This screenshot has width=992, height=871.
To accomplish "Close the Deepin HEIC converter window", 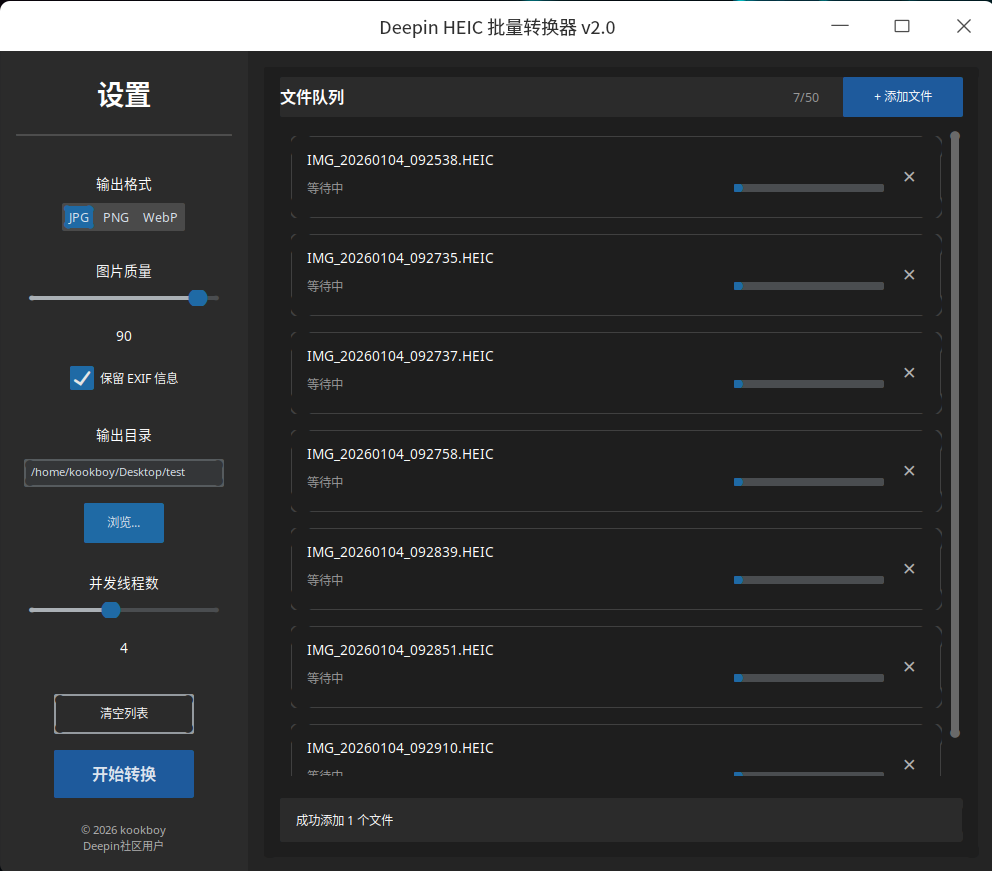I will [x=964, y=26].
